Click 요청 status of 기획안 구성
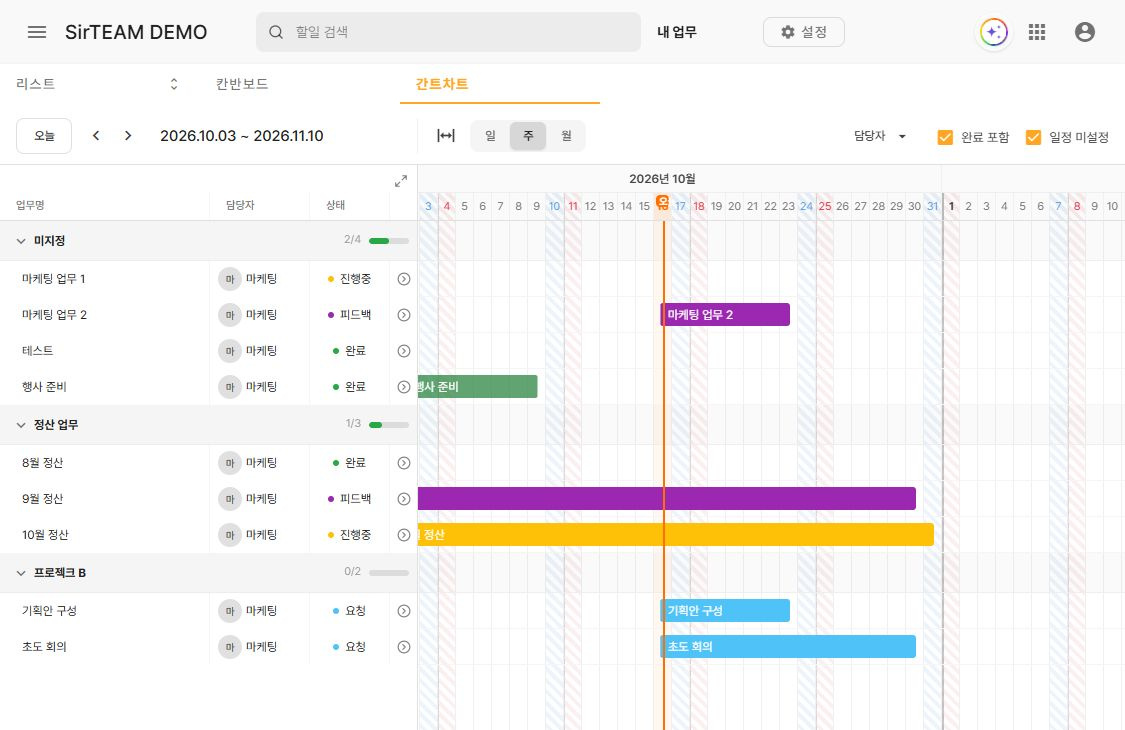 tap(349, 611)
